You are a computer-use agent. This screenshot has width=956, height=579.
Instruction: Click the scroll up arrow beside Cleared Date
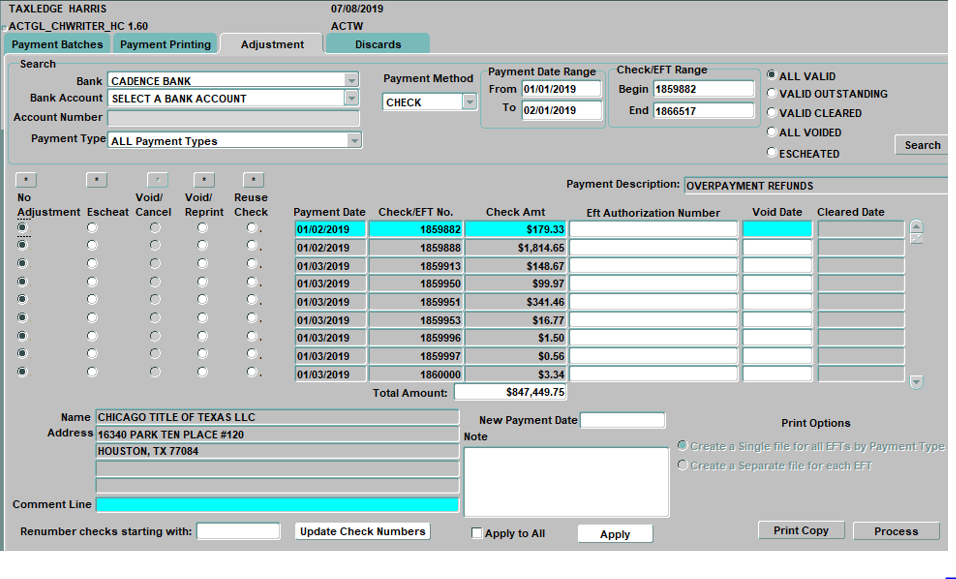(x=916, y=227)
